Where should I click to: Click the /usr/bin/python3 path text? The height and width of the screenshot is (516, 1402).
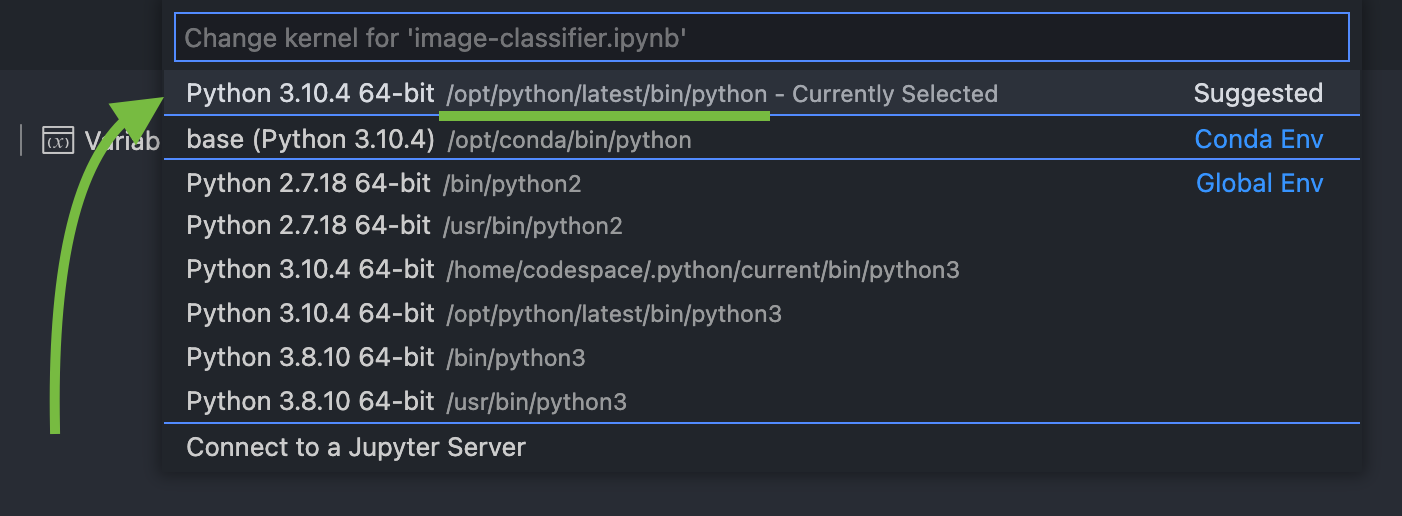(535, 403)
